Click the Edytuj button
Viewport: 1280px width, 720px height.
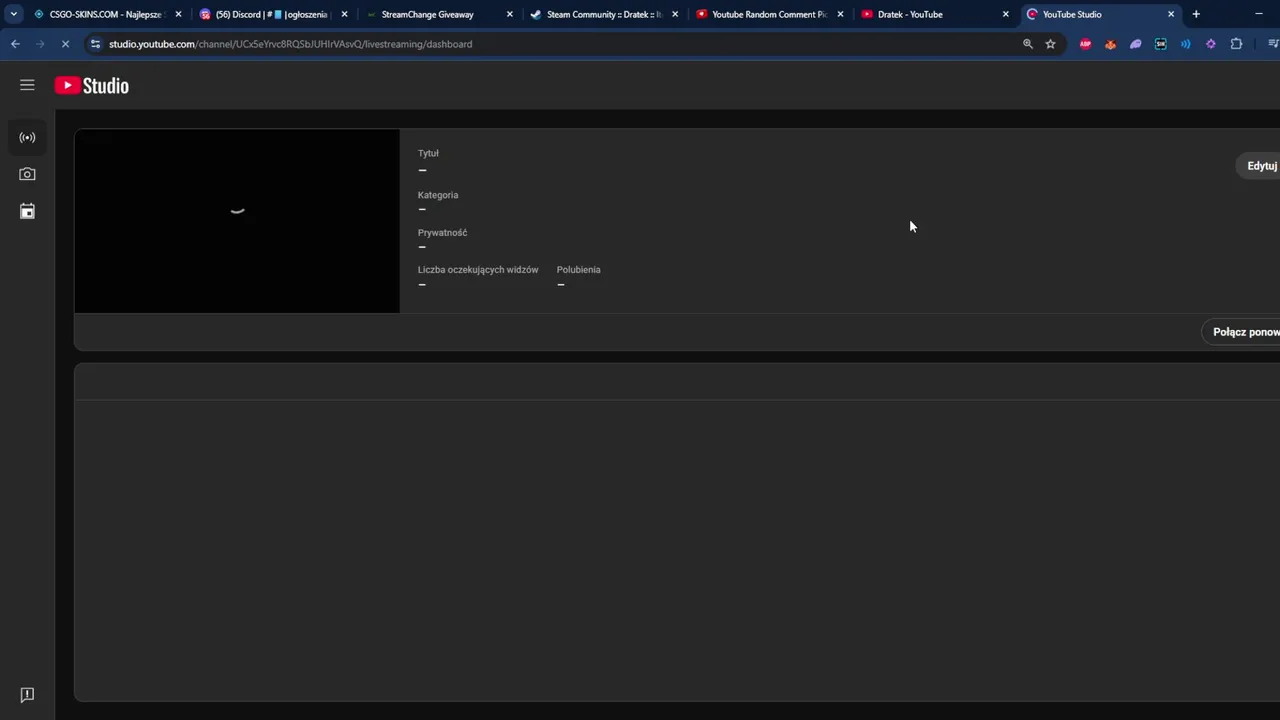pyautogui.click(x=1260, y=166)
